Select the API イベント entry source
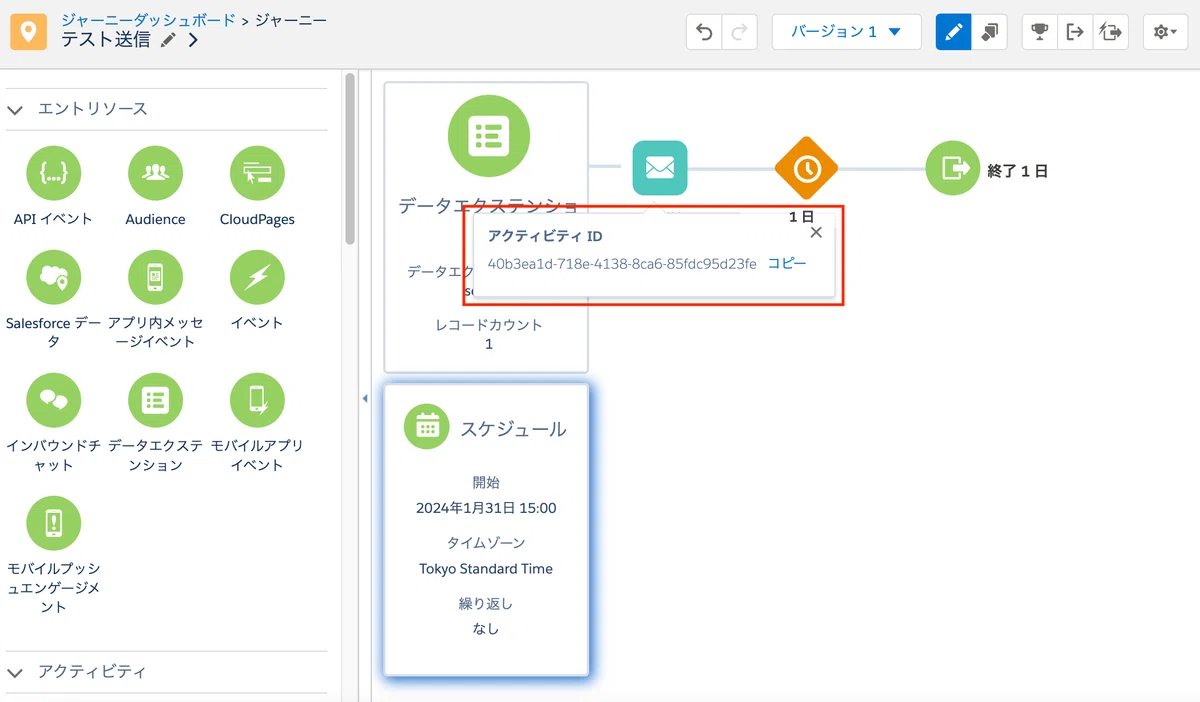Screen dimensions: 1200x702 (x=53, y=186)
